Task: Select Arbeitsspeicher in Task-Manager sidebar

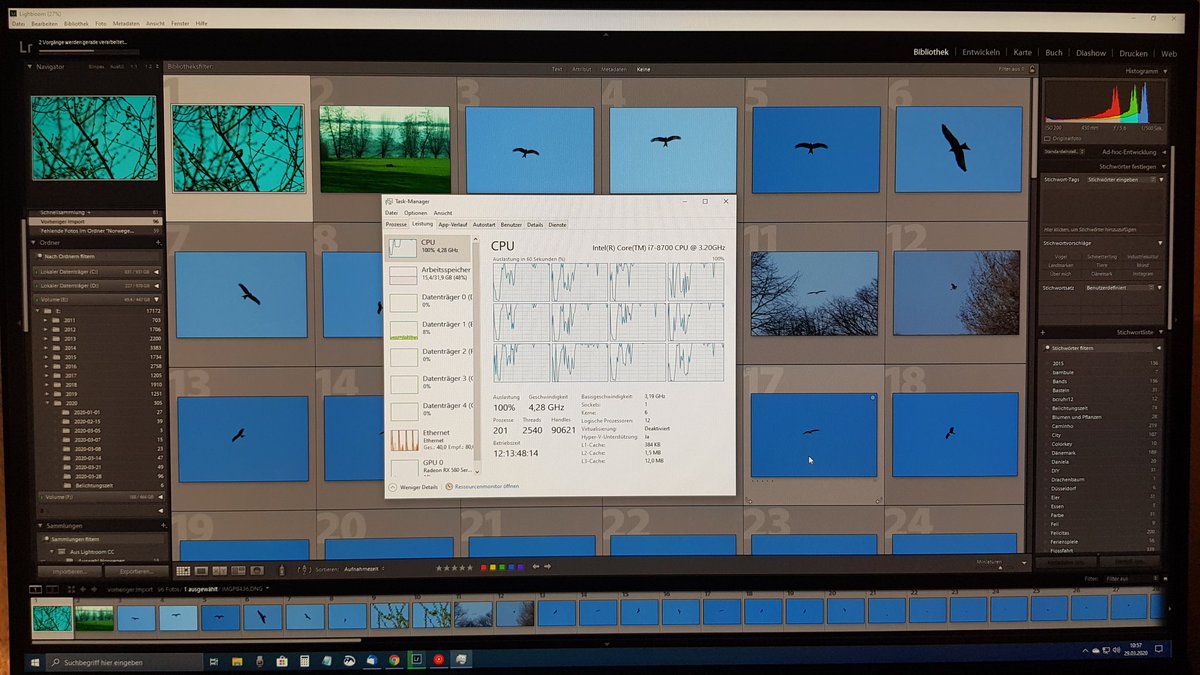Action: tap(430, 273)
